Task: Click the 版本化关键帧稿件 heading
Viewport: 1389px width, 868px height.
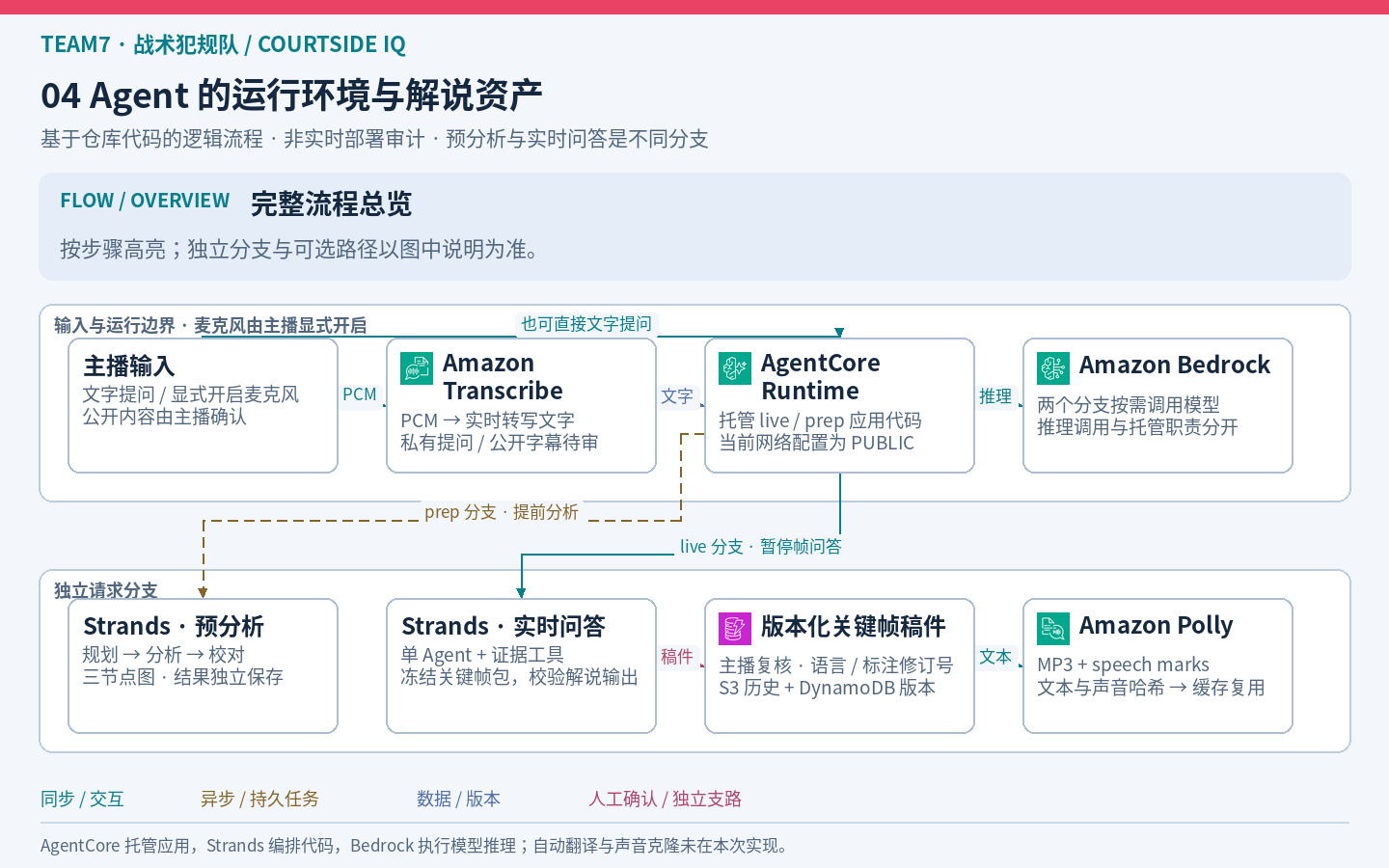Action: point(854,627)
